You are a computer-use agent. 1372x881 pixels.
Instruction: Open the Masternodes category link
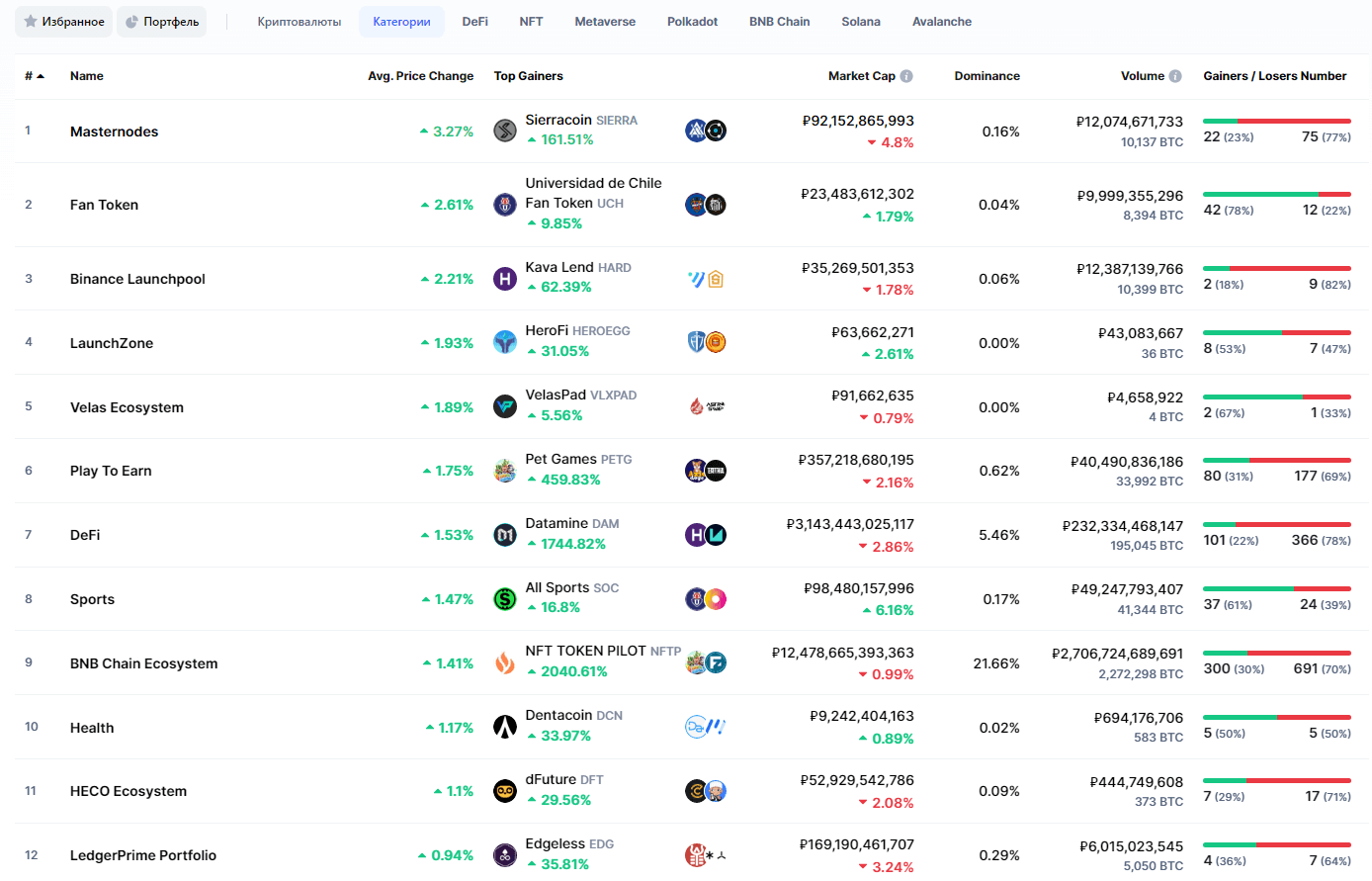(114, 132)
